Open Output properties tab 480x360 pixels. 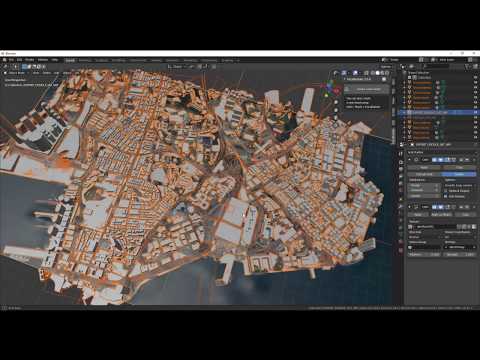[x=401, y=169]
